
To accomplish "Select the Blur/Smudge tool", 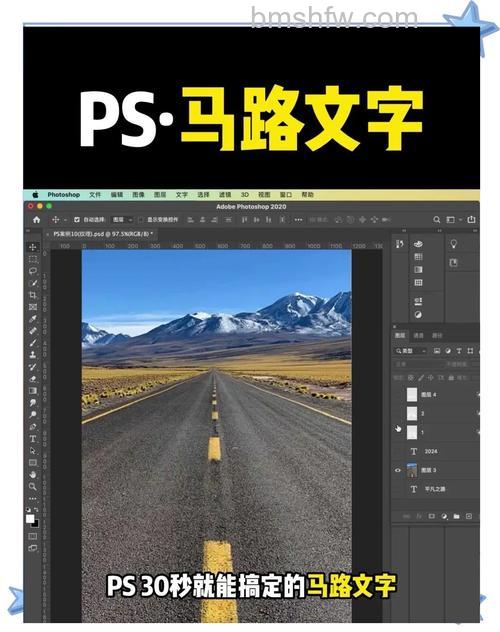I will 33,403.
